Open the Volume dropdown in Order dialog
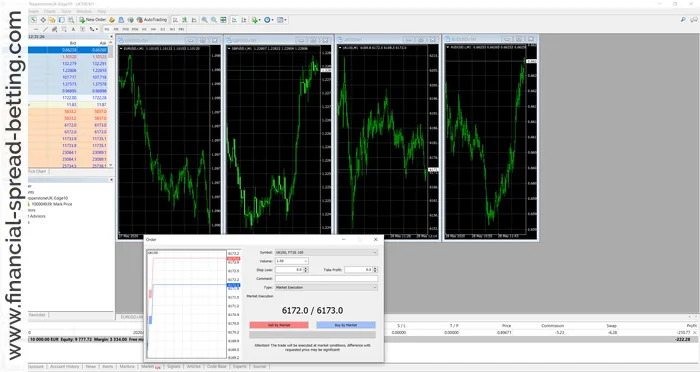This screenshot has width=700, height=372. [x=292, y=261]
